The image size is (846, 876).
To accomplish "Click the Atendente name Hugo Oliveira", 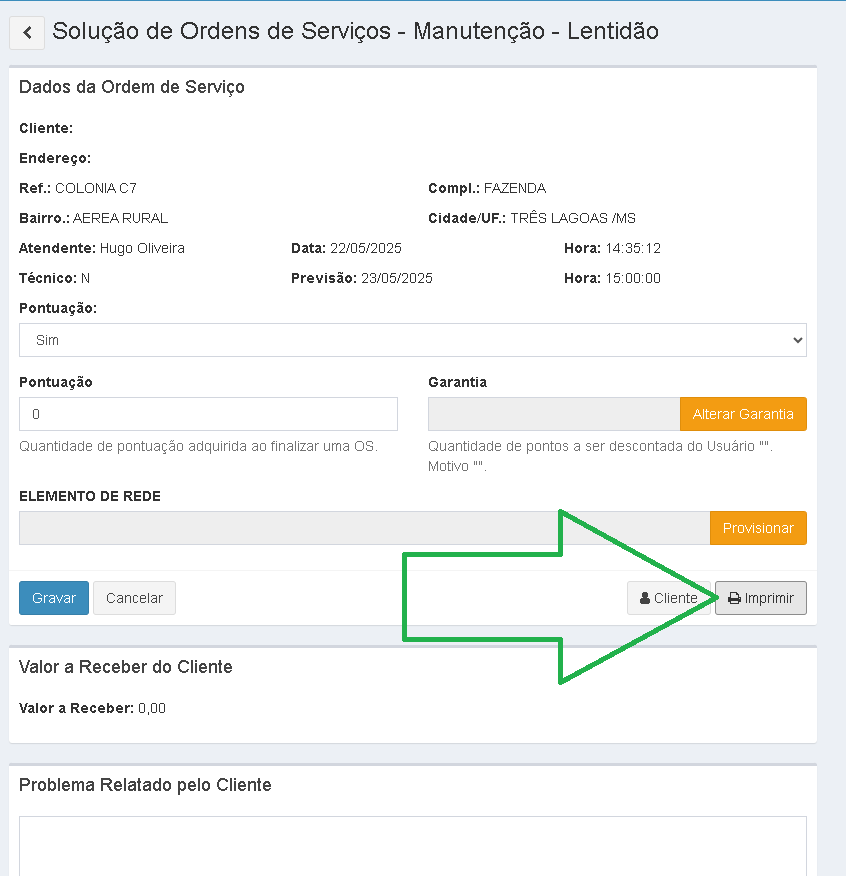I will pos(142,248).
